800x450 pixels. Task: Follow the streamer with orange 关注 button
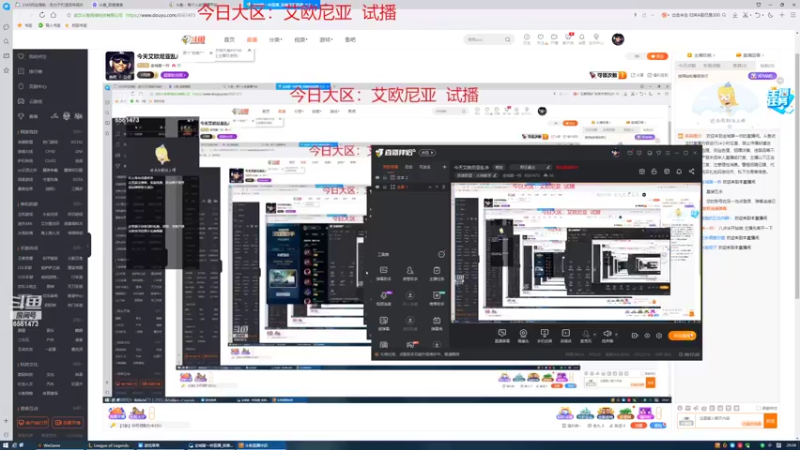(657, 56)
